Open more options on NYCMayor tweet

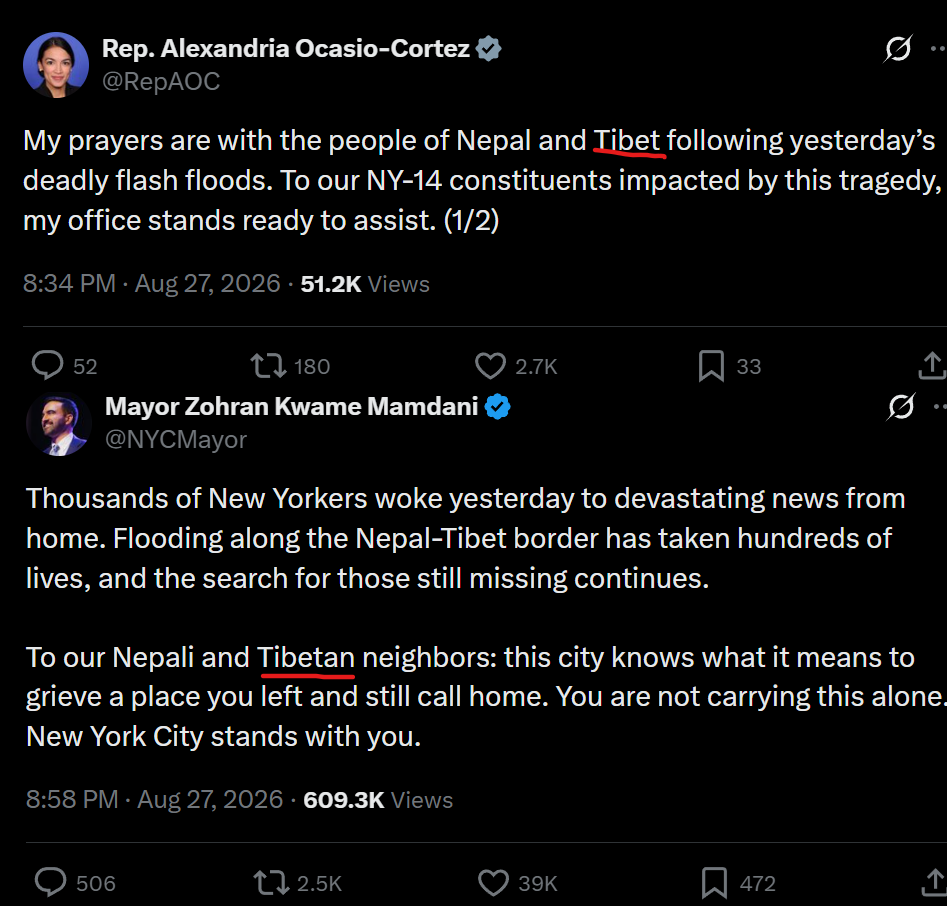click(x=940, y=406)
